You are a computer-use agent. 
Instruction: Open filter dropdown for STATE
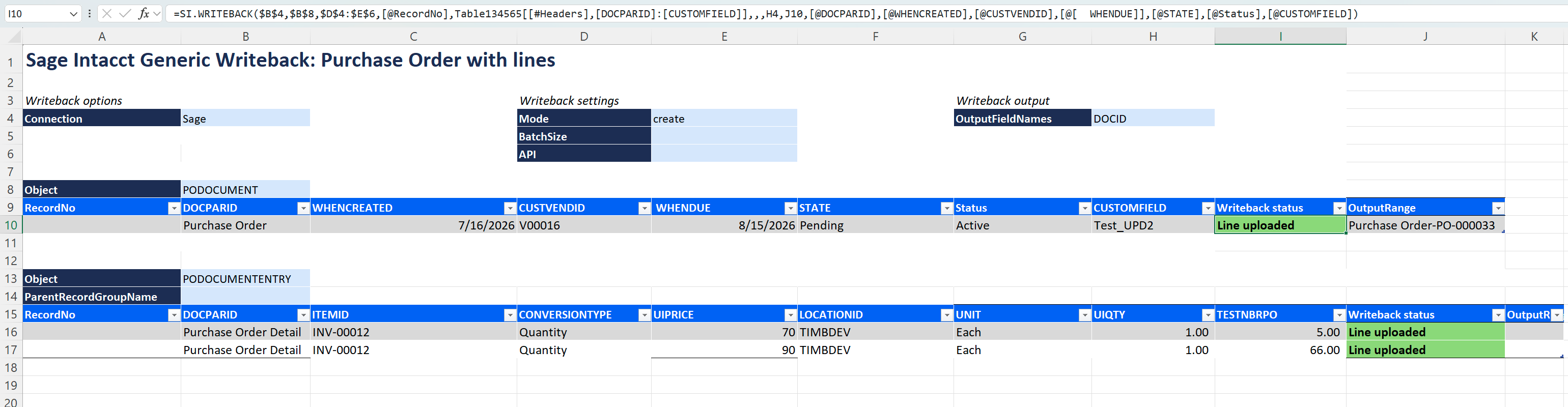click(946, 208)
